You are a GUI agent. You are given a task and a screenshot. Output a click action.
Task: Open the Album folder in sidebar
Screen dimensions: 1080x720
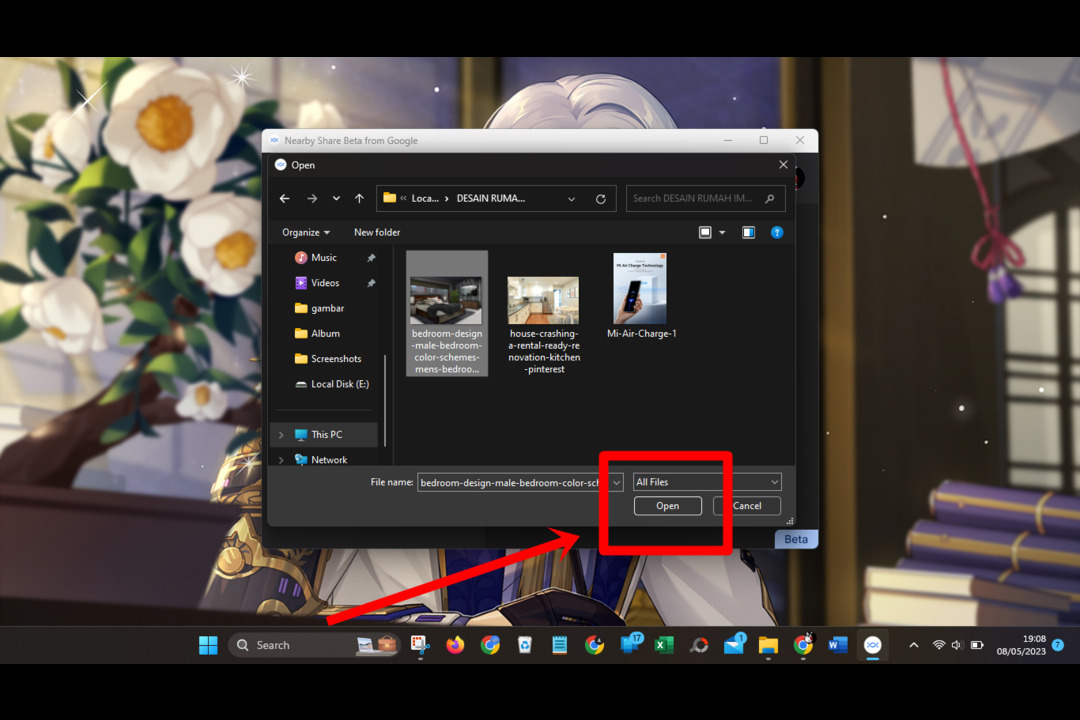(325, 333)
